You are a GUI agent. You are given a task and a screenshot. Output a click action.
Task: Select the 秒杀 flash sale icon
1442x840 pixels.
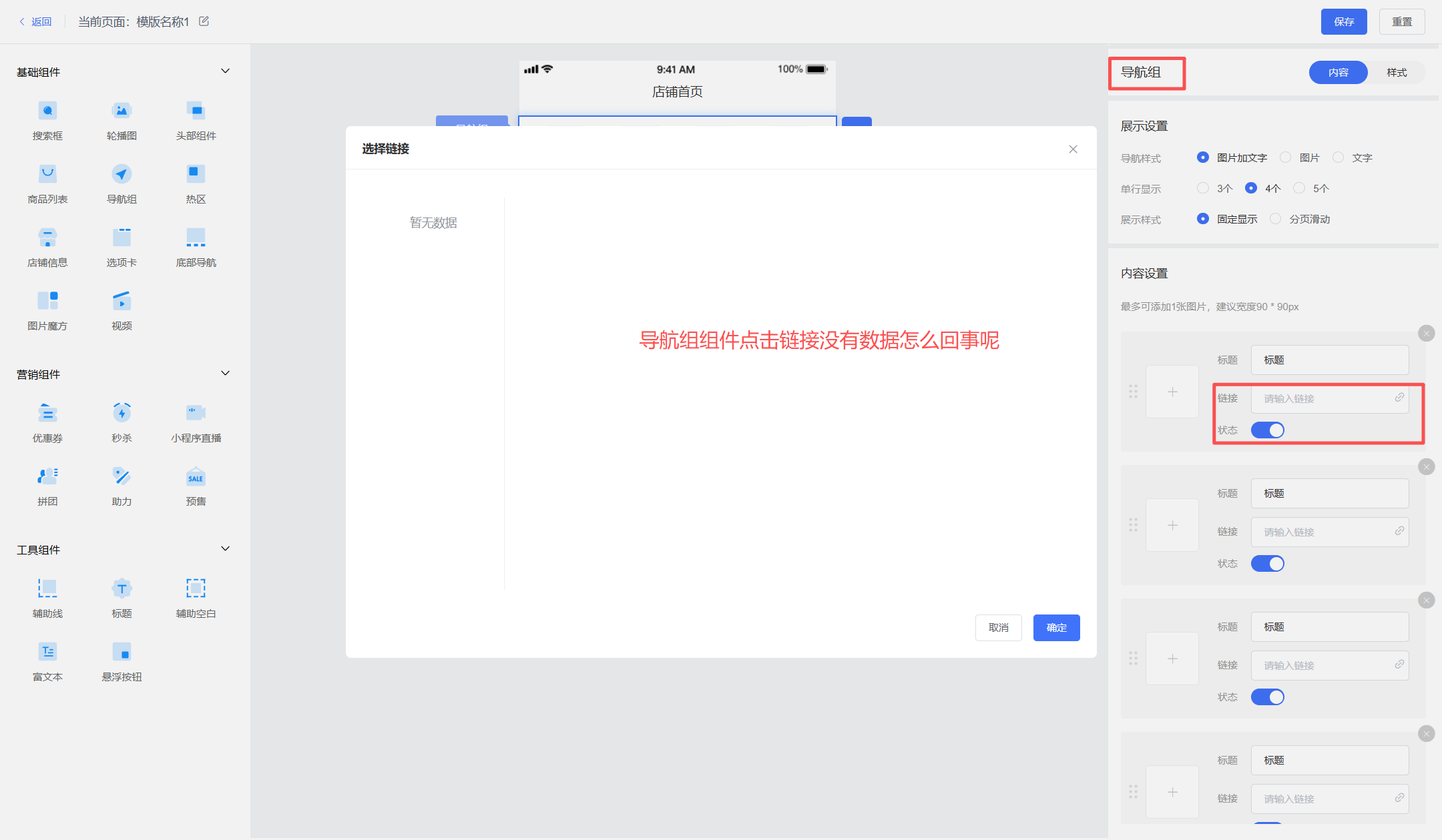(x=122, y=413)
